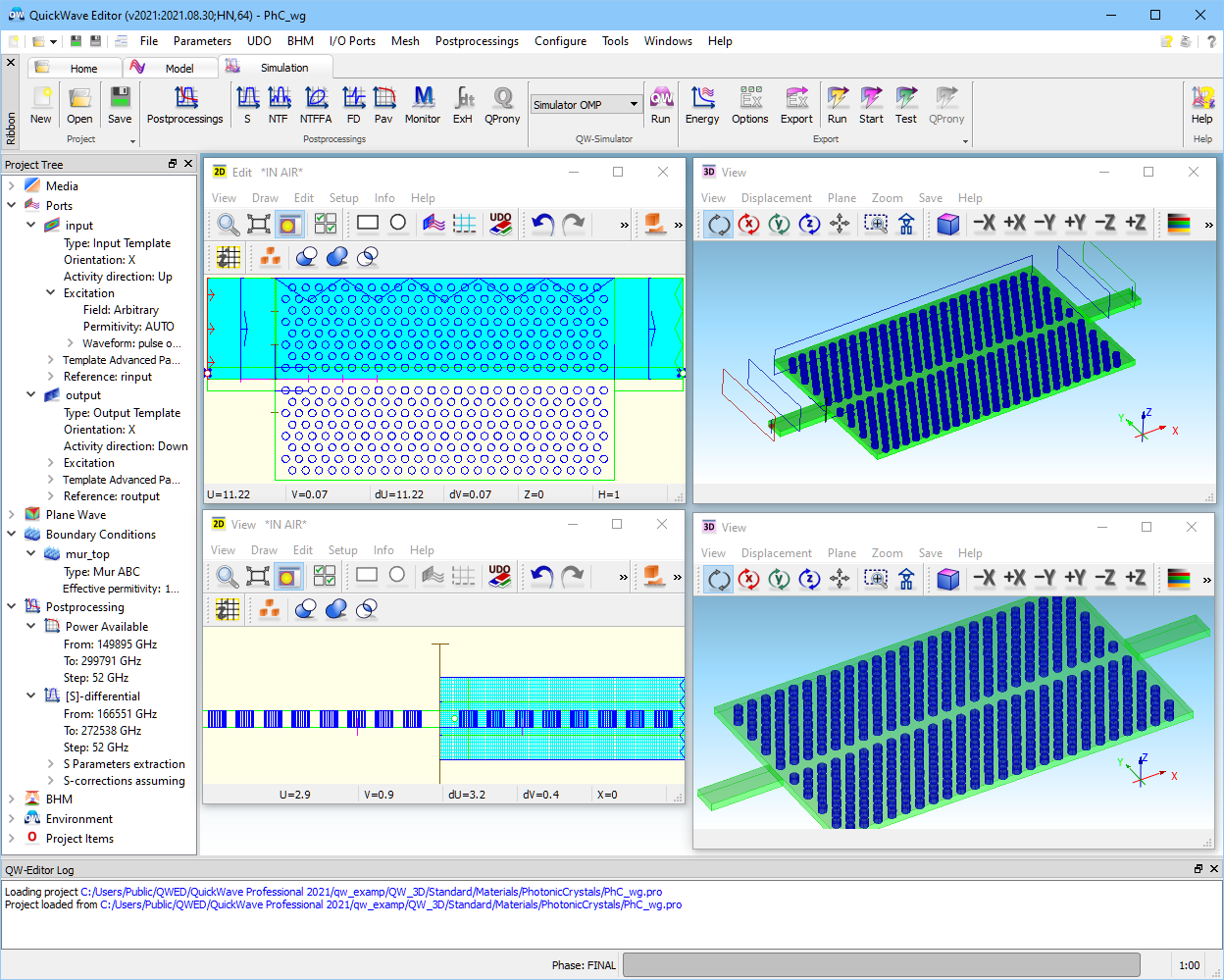
Task: Click UDO icon in Edit window toolbar
Action: tap(500, 224)
